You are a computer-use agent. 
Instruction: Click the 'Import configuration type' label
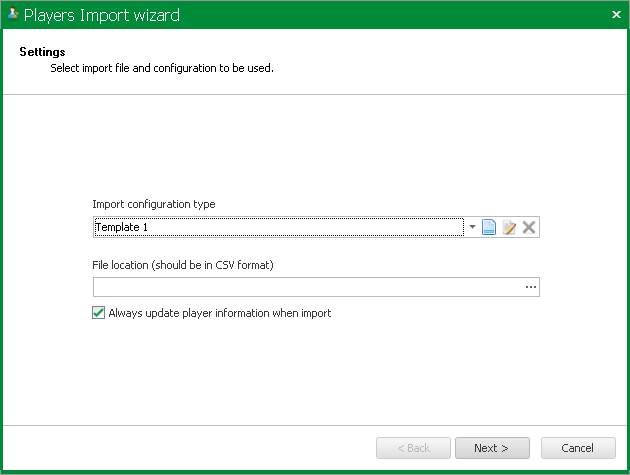tap(154, 204)
